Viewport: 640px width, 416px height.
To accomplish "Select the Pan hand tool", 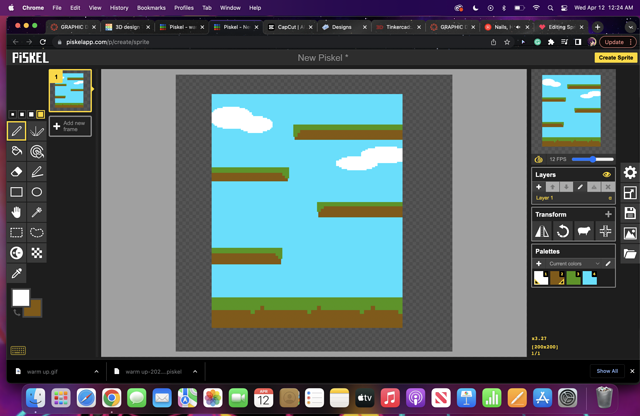I will pos(16,212).
